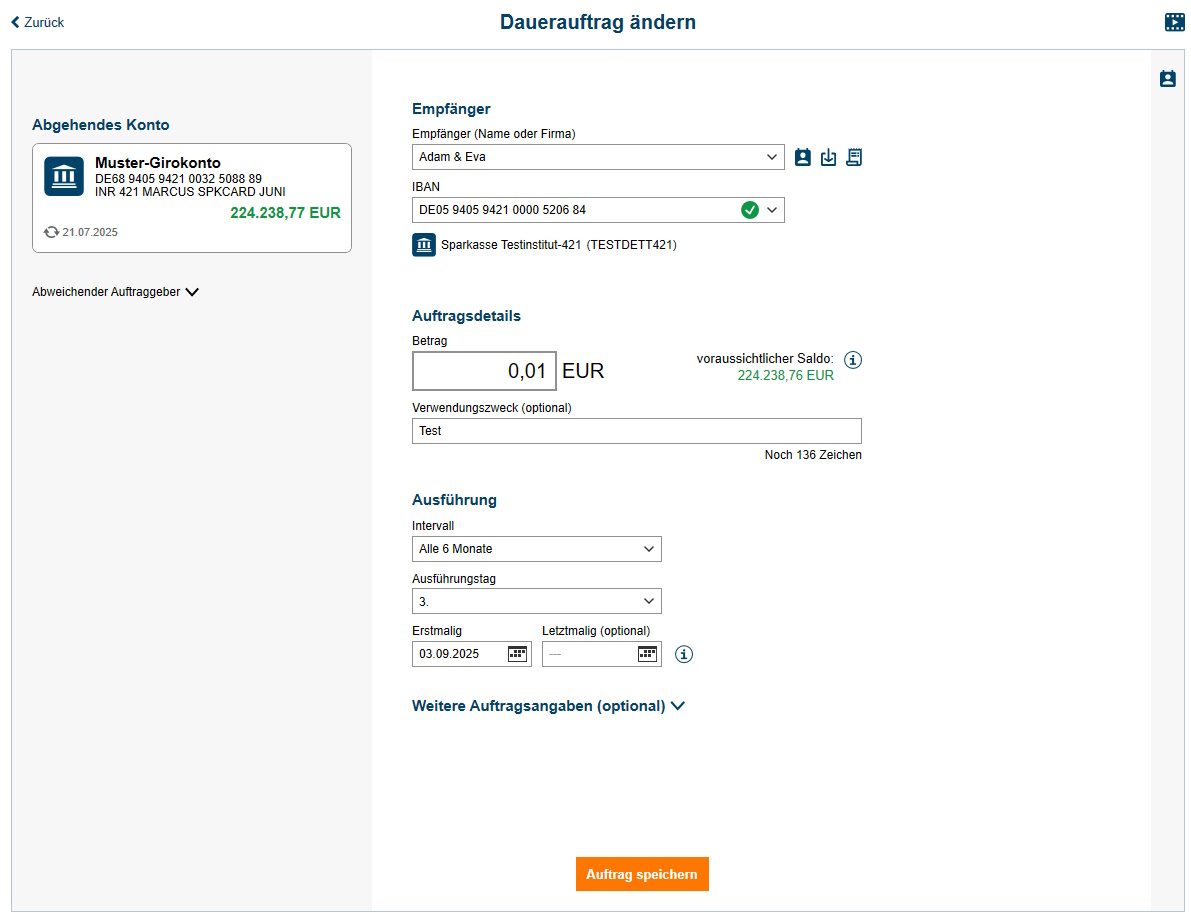Click the refresh icon beside date 21.07.2025

pyautogui.click(x=50, y=232)
